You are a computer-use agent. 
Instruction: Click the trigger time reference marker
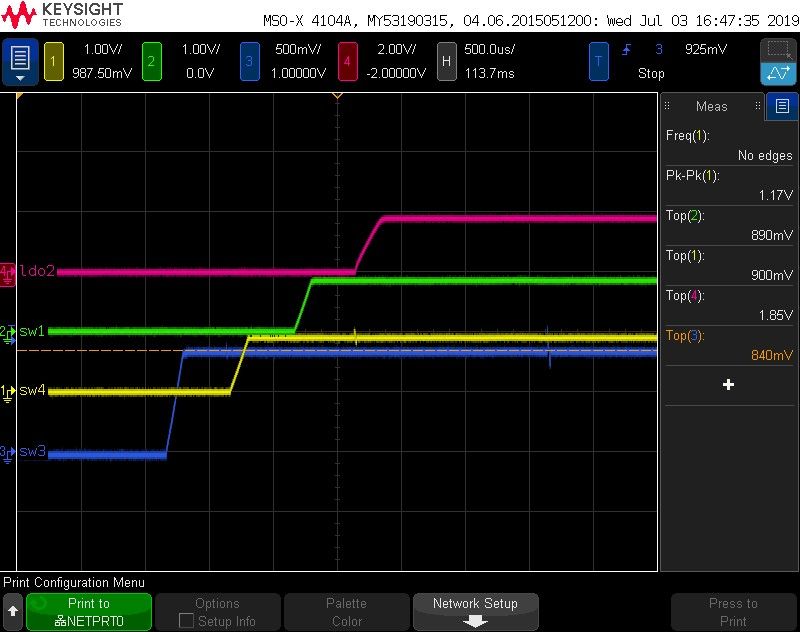337,96
